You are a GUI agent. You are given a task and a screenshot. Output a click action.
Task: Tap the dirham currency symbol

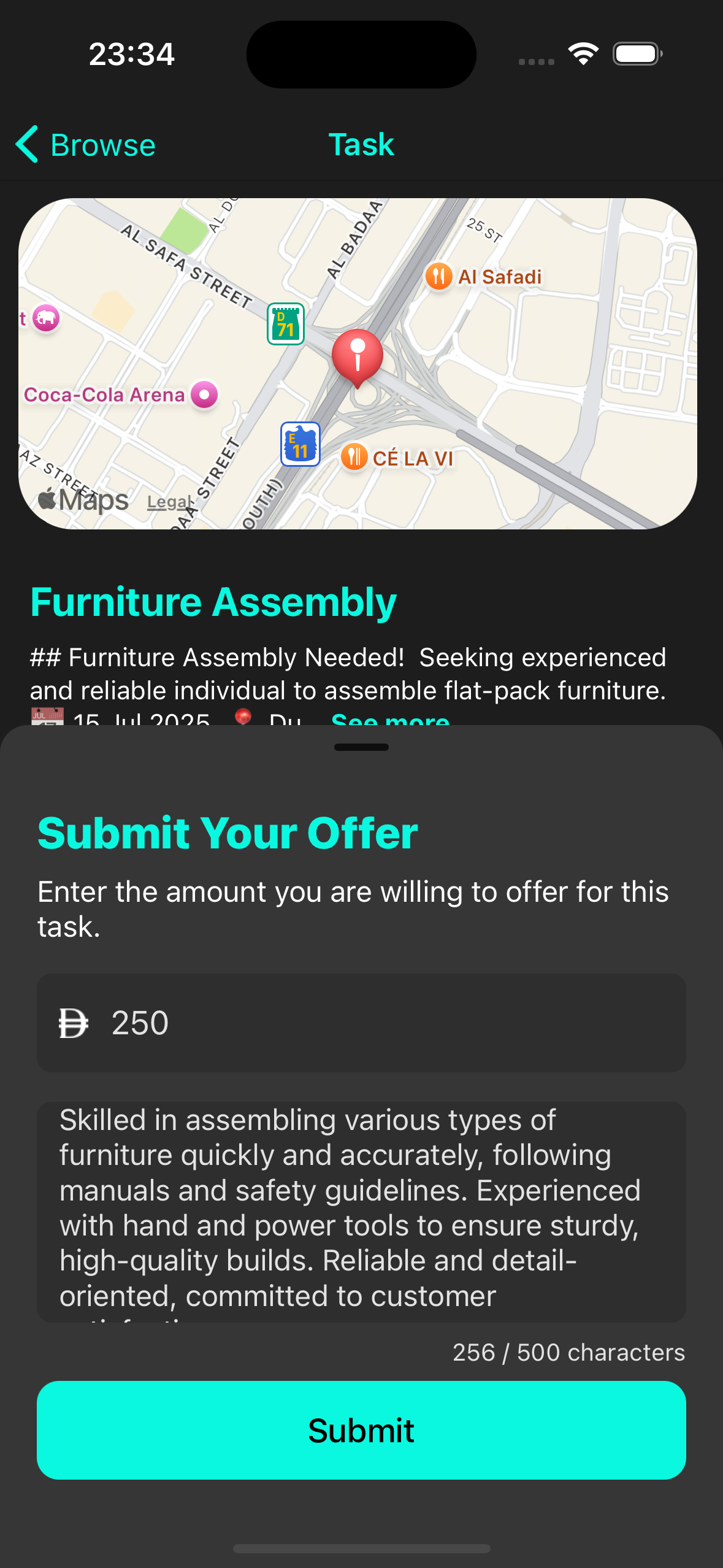[x=74, y=1023]
